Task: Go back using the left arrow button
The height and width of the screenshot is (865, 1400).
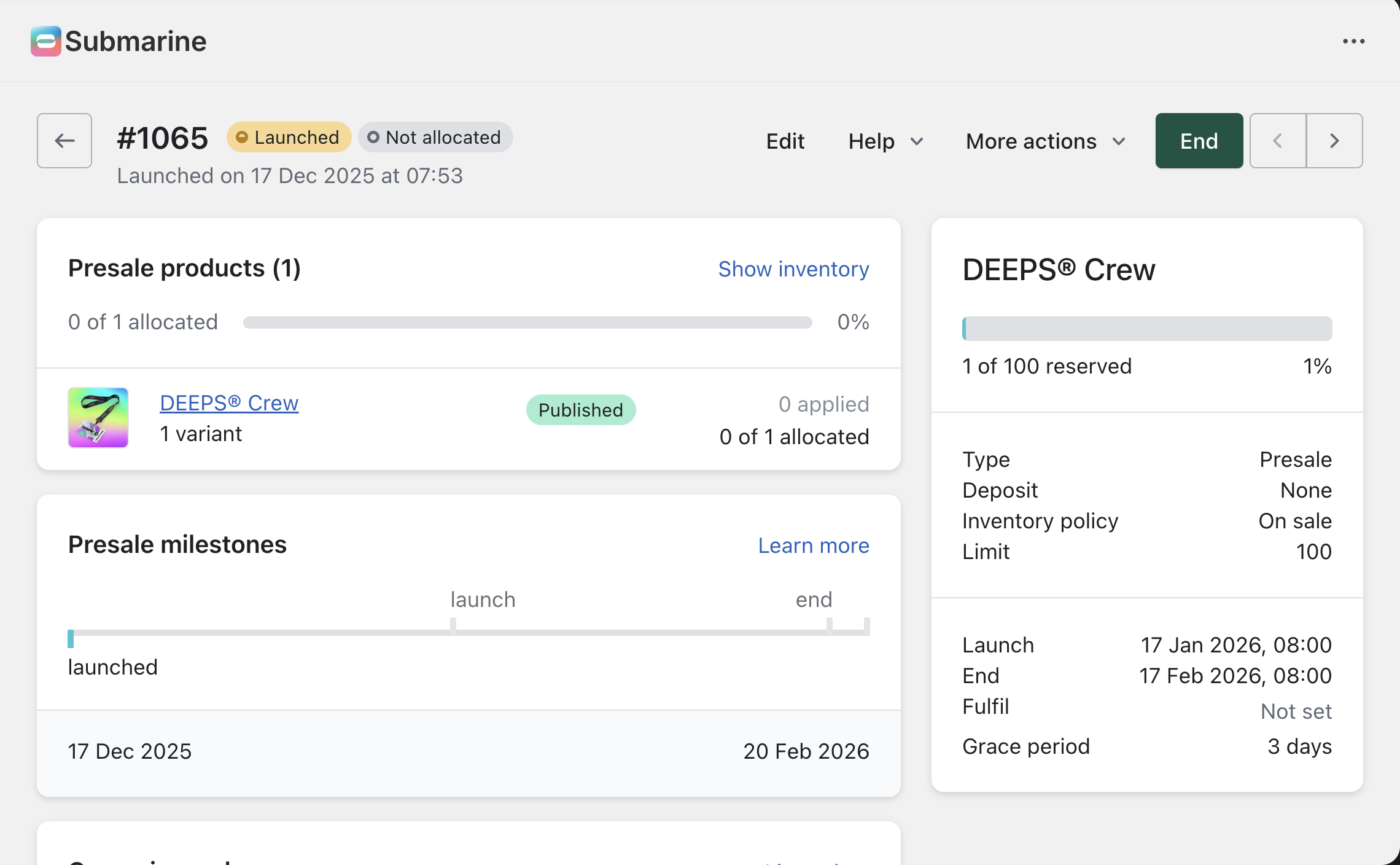Action: pyautogui.click(x=64, y=141)
